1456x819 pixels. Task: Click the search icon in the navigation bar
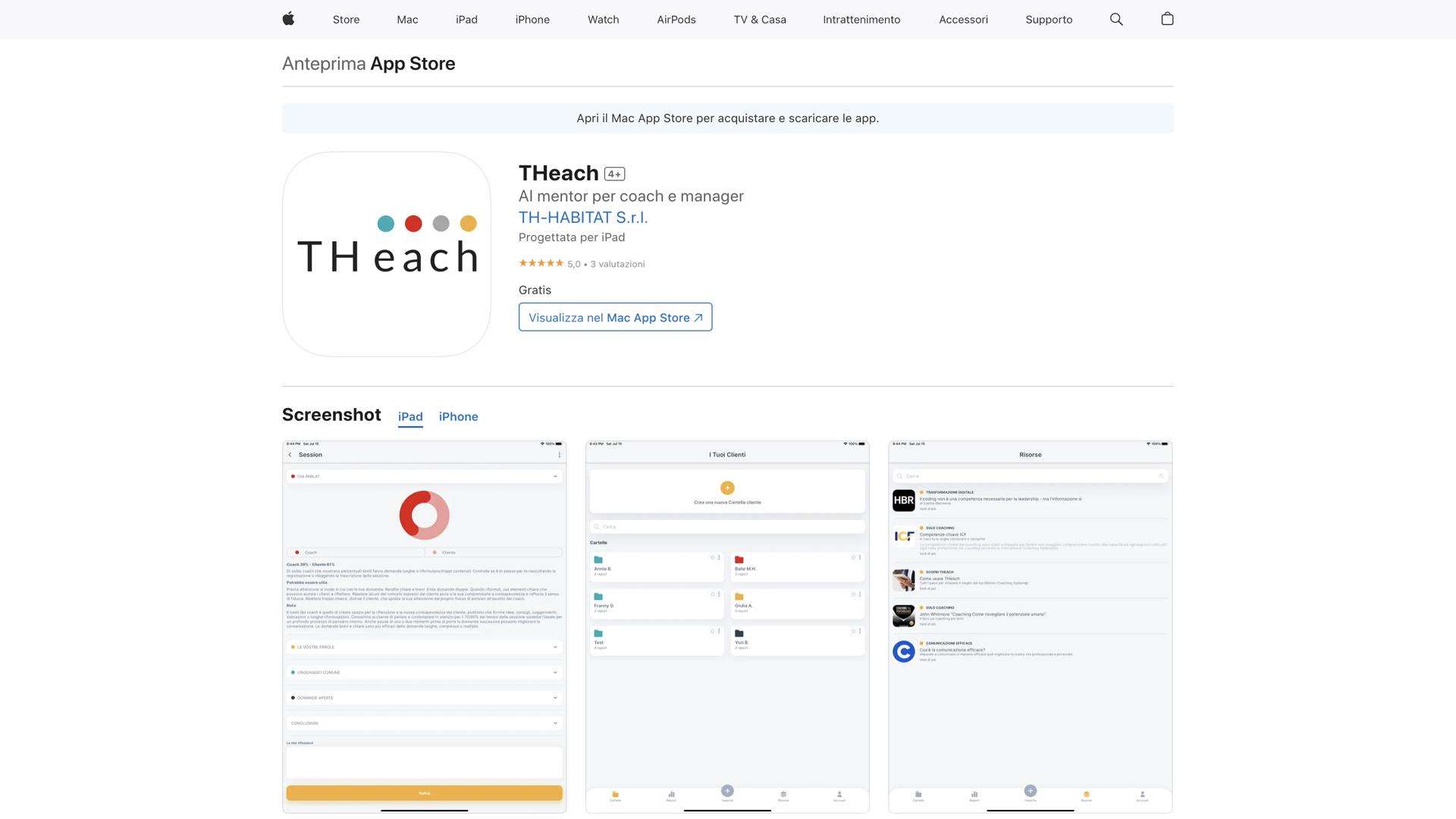pyautogui.click(x=1116, y=19)
